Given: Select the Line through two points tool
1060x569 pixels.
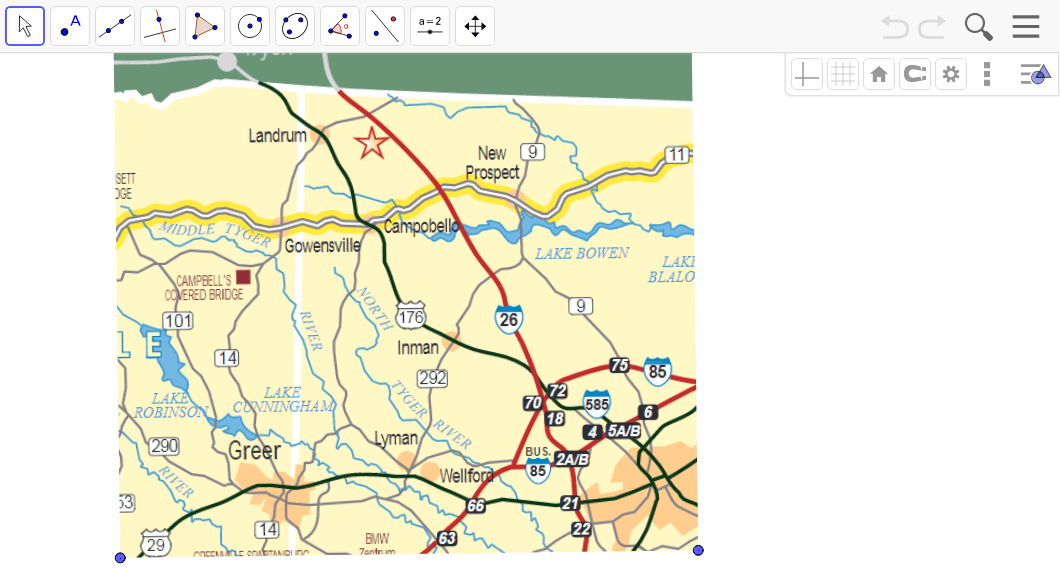Looking at the screenshot, I should coord(115,26).
